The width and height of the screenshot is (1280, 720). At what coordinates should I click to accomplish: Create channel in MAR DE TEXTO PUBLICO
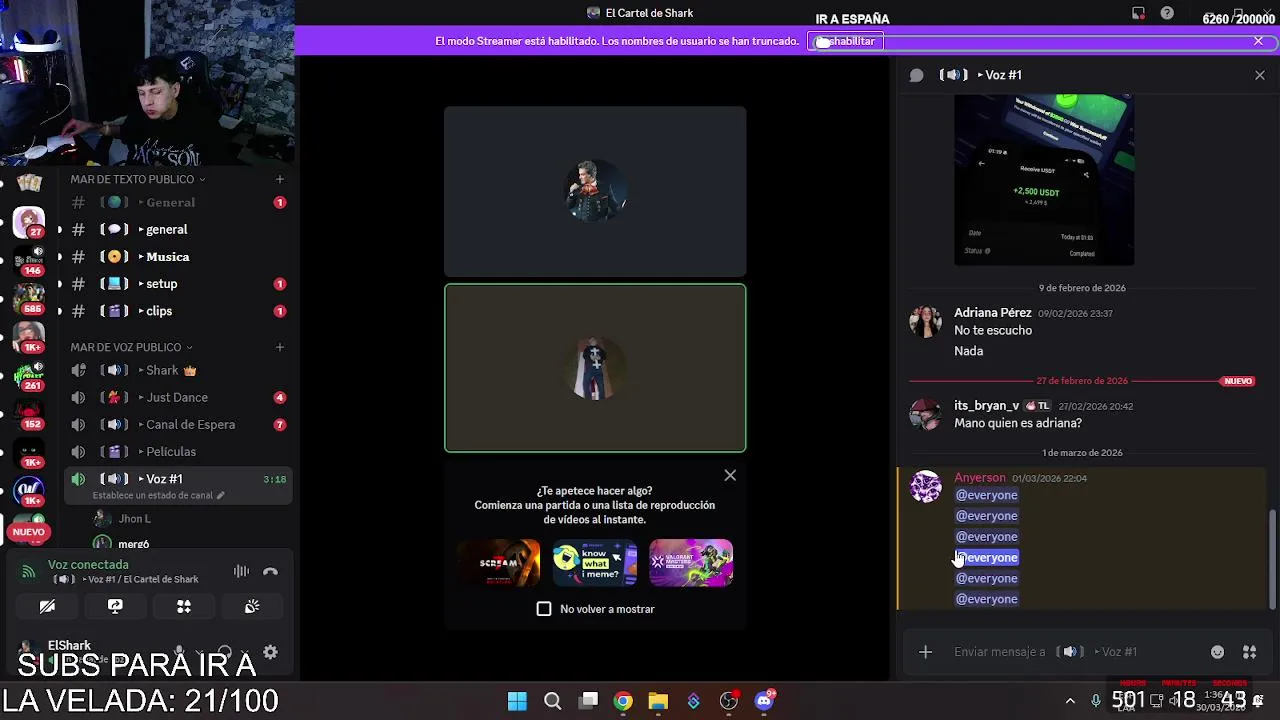(x=279, y=179)
